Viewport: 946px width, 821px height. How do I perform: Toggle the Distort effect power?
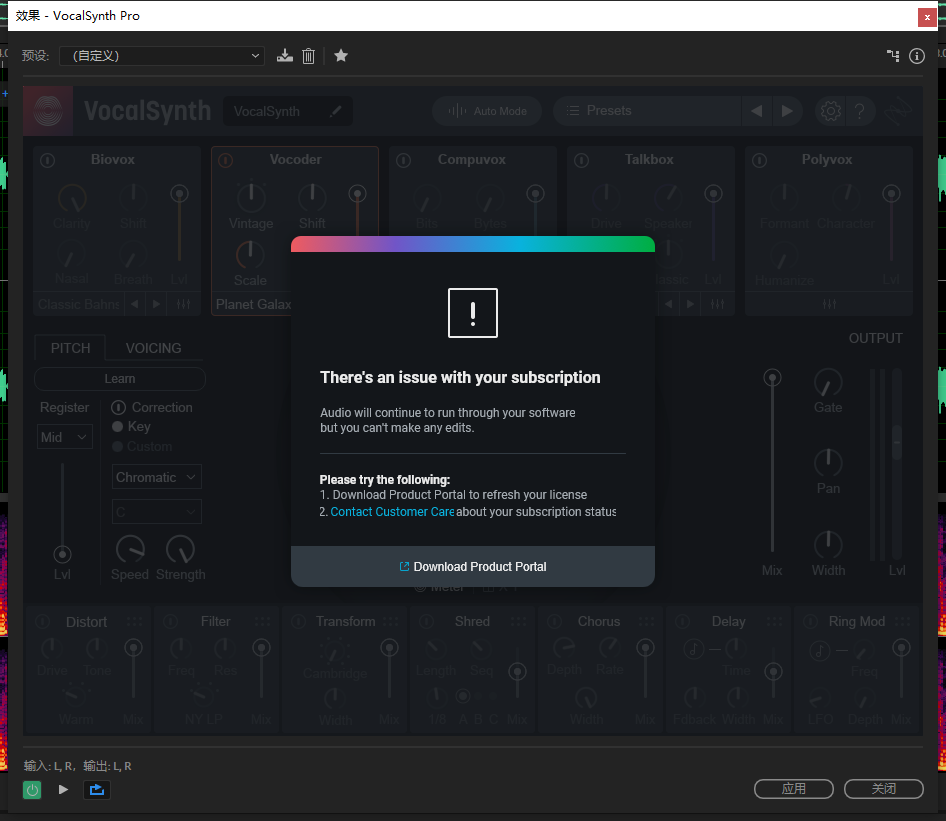[x=42, y=622]
